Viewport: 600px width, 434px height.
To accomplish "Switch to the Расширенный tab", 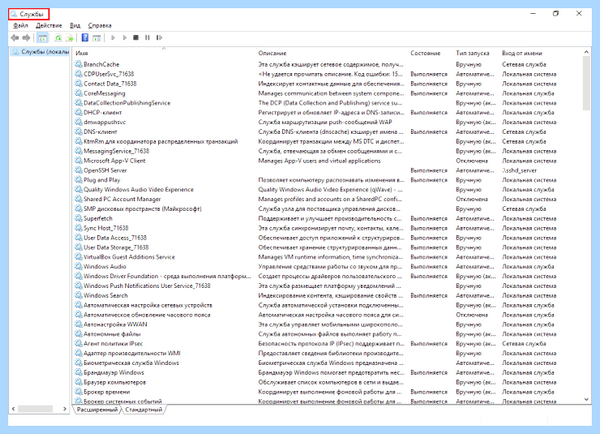I will pos(97,410).
